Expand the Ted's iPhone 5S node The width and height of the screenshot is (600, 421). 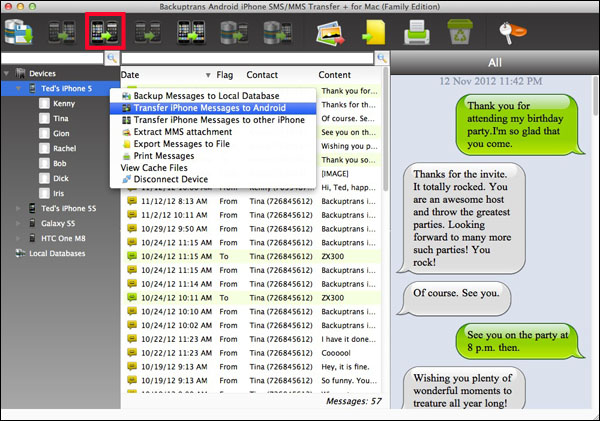click(18, 208)
